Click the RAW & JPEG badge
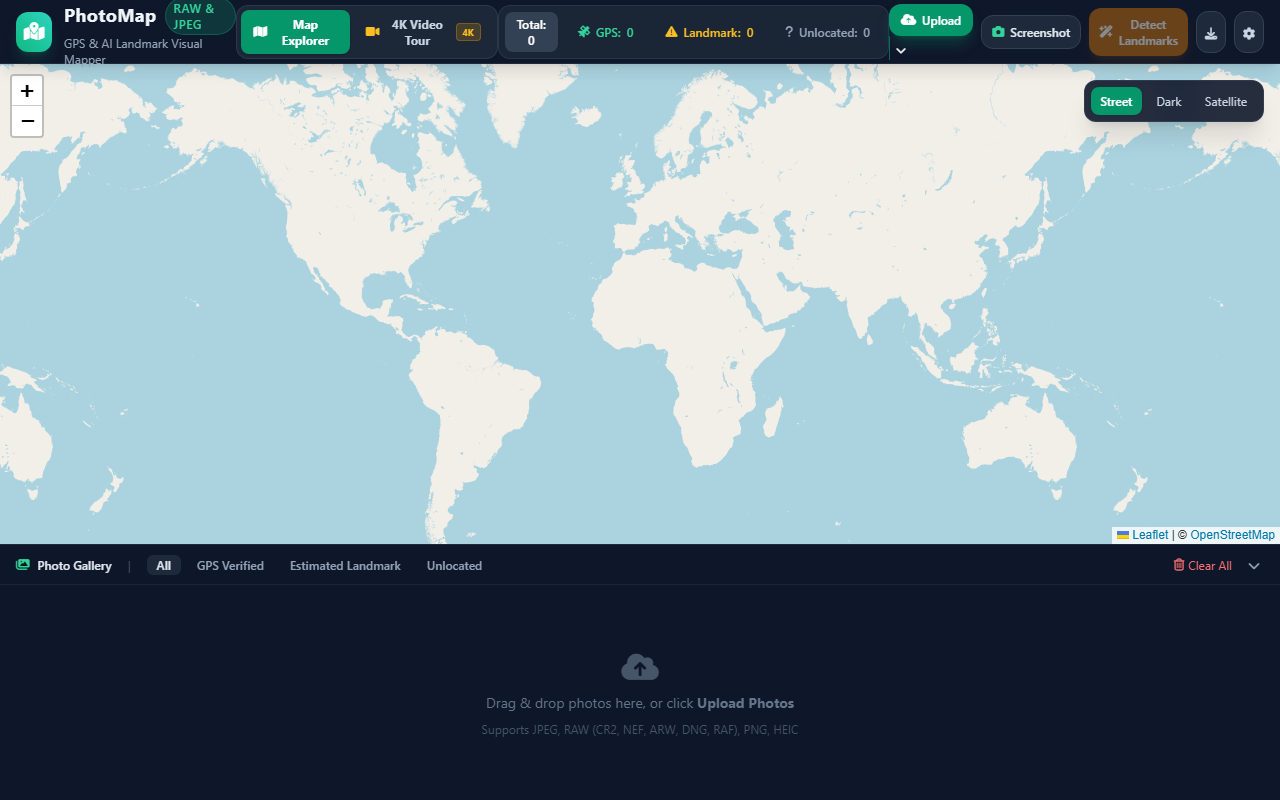Image resolution: width=1280 pixels, height=800 pixels. (x=200, y=17)
